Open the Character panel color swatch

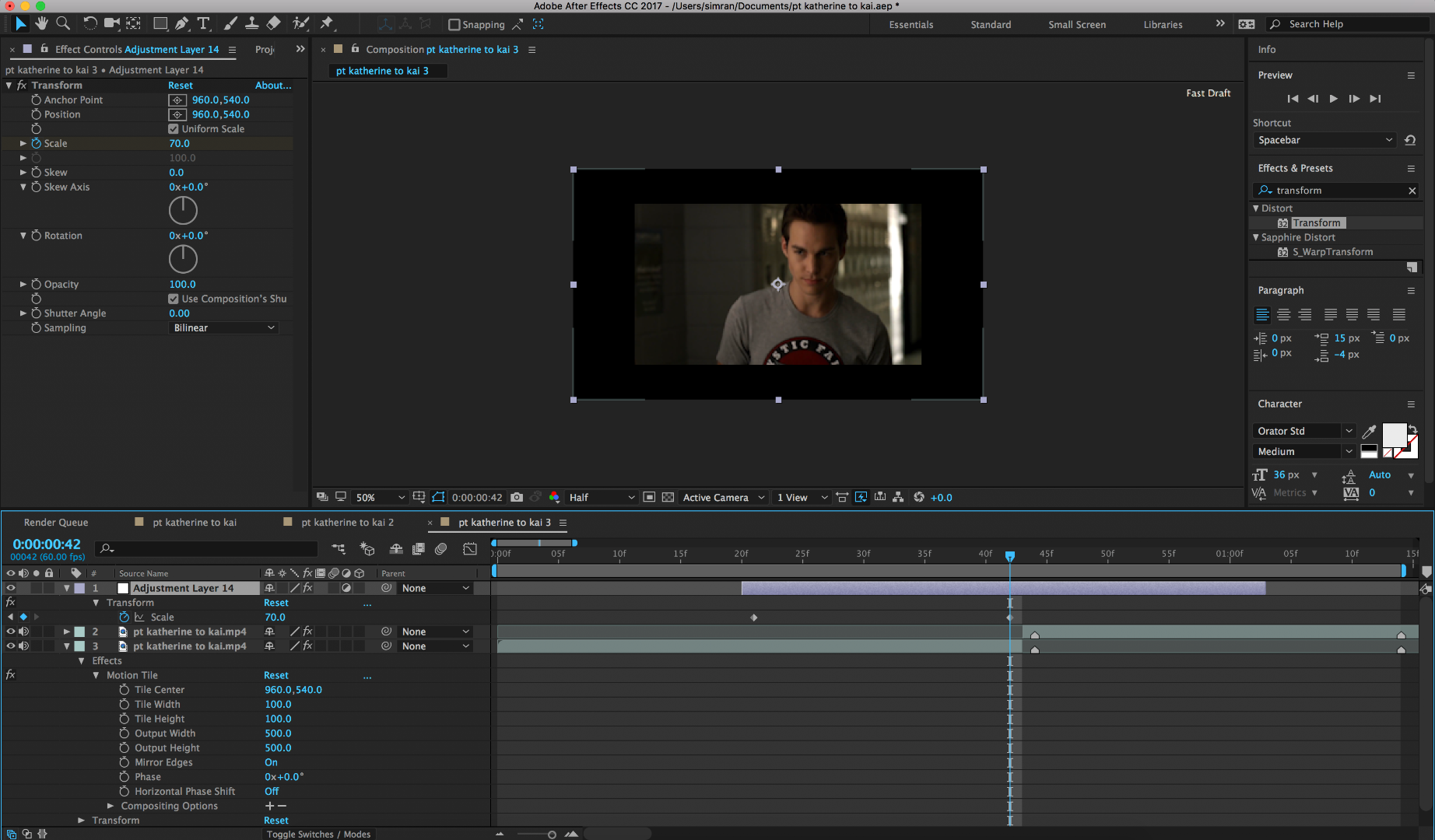point(1393,436)
